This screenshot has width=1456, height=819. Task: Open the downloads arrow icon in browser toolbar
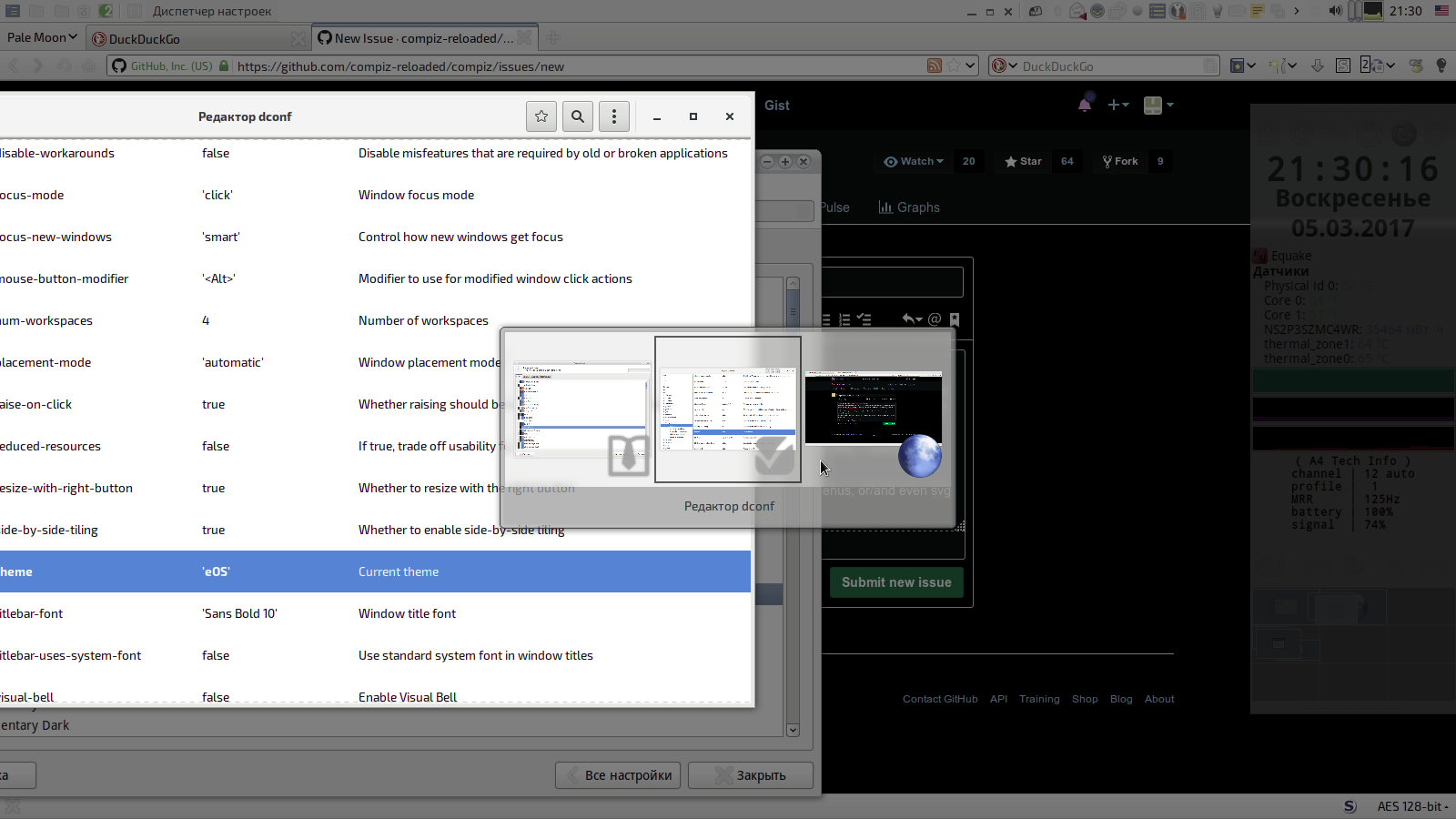coord(1317,66)
